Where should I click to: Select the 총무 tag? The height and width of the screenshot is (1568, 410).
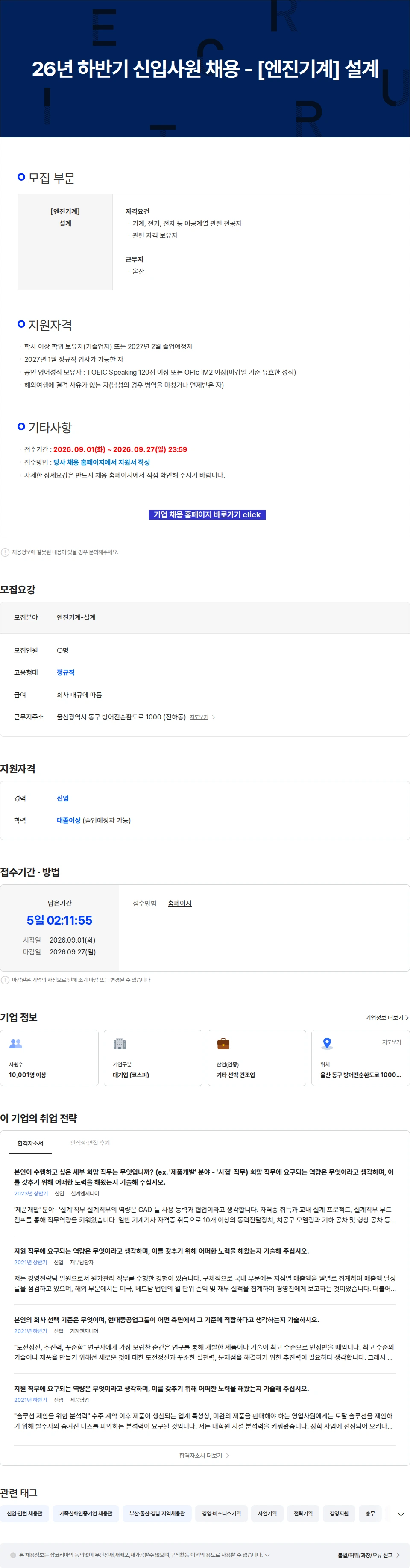(x=370, y=1513)
